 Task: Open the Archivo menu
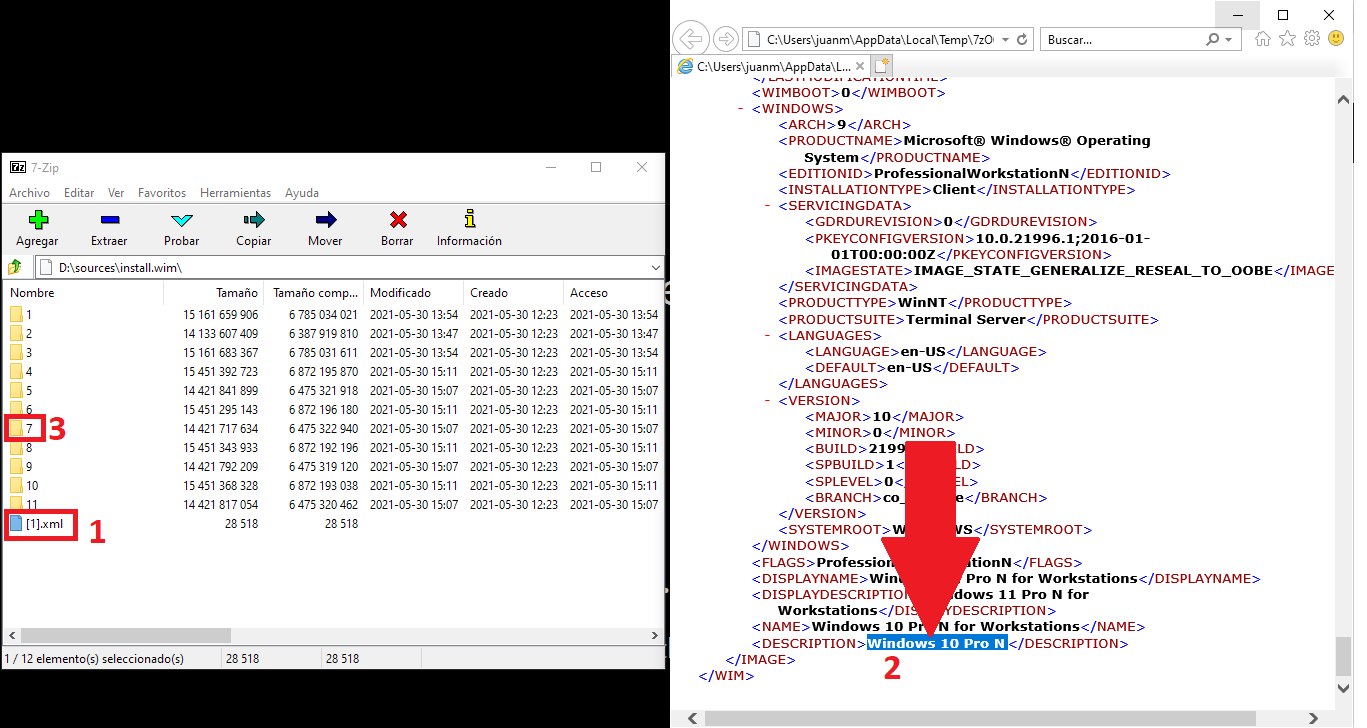coord(29,193)
